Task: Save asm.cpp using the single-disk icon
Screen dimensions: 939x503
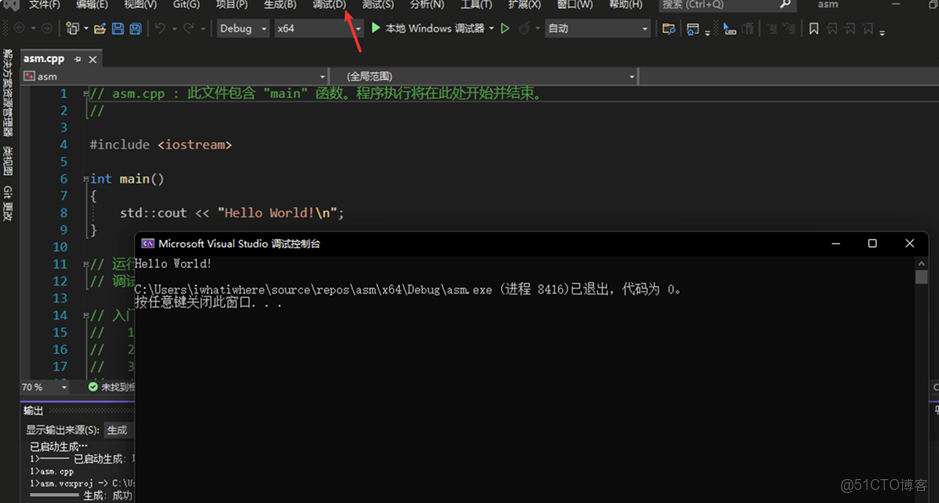Action: 118,28
